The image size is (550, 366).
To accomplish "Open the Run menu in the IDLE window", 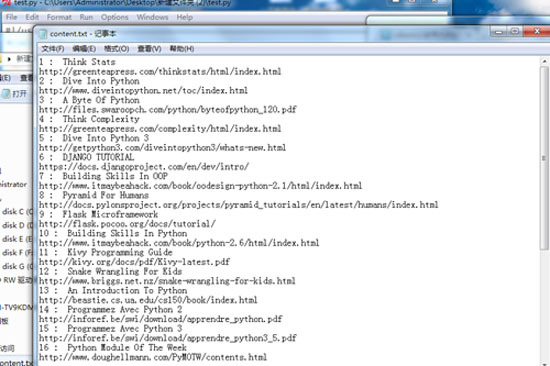I will pos(86,17).
